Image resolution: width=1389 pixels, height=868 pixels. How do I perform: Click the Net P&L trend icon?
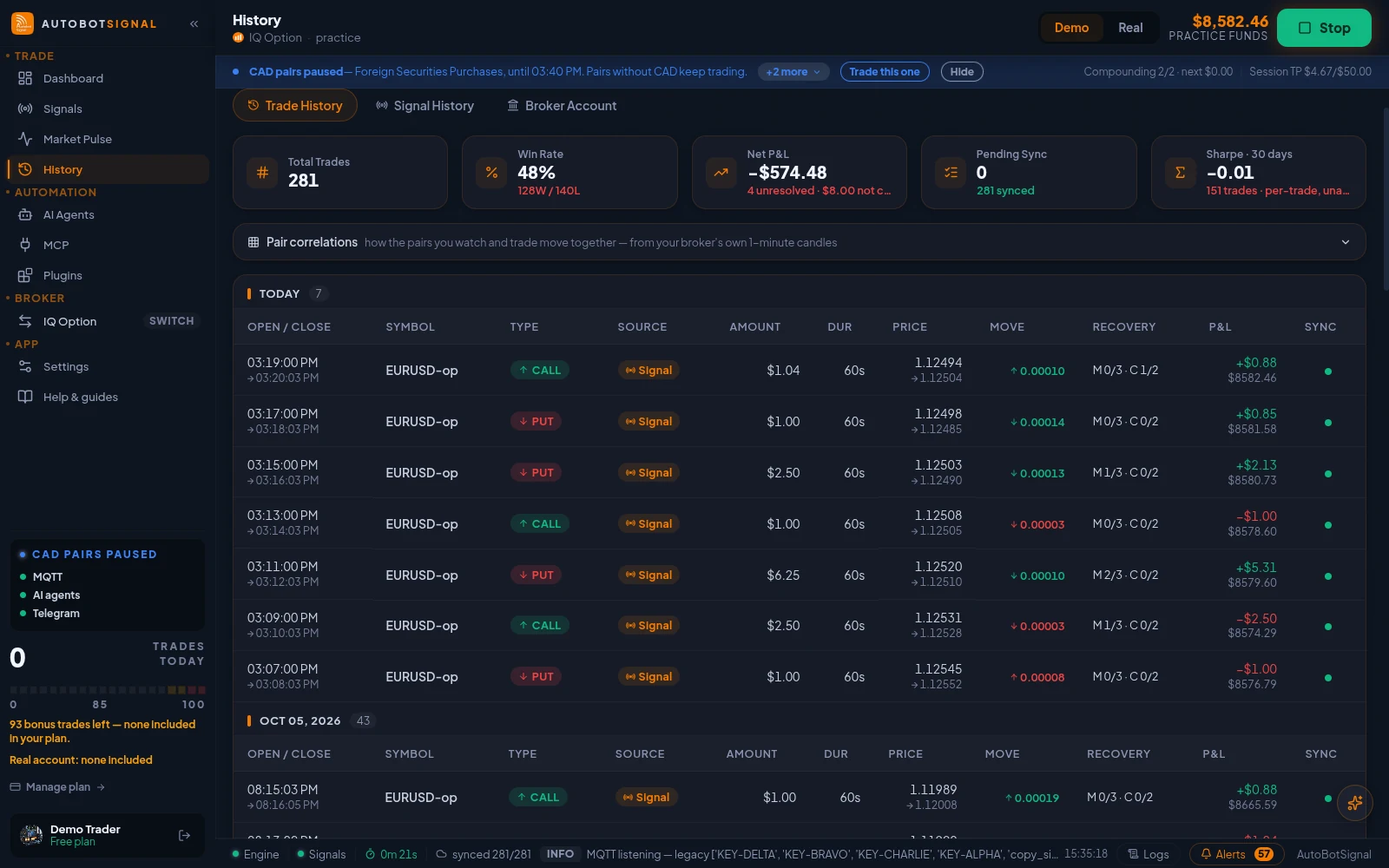click(721, 172)
